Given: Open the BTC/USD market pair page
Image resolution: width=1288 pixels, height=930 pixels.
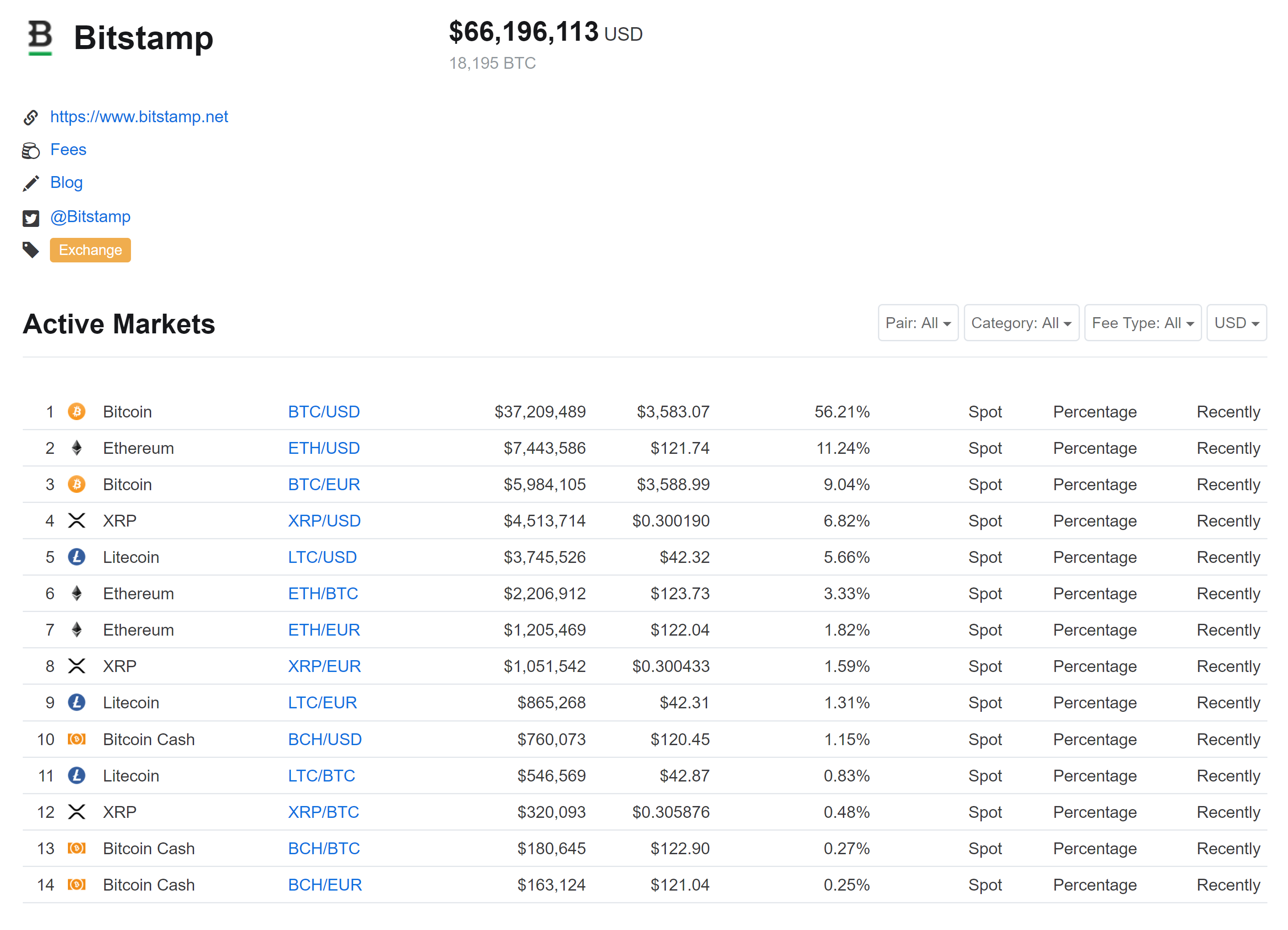Looking at the screenshot, I should [x=324, y=411].
